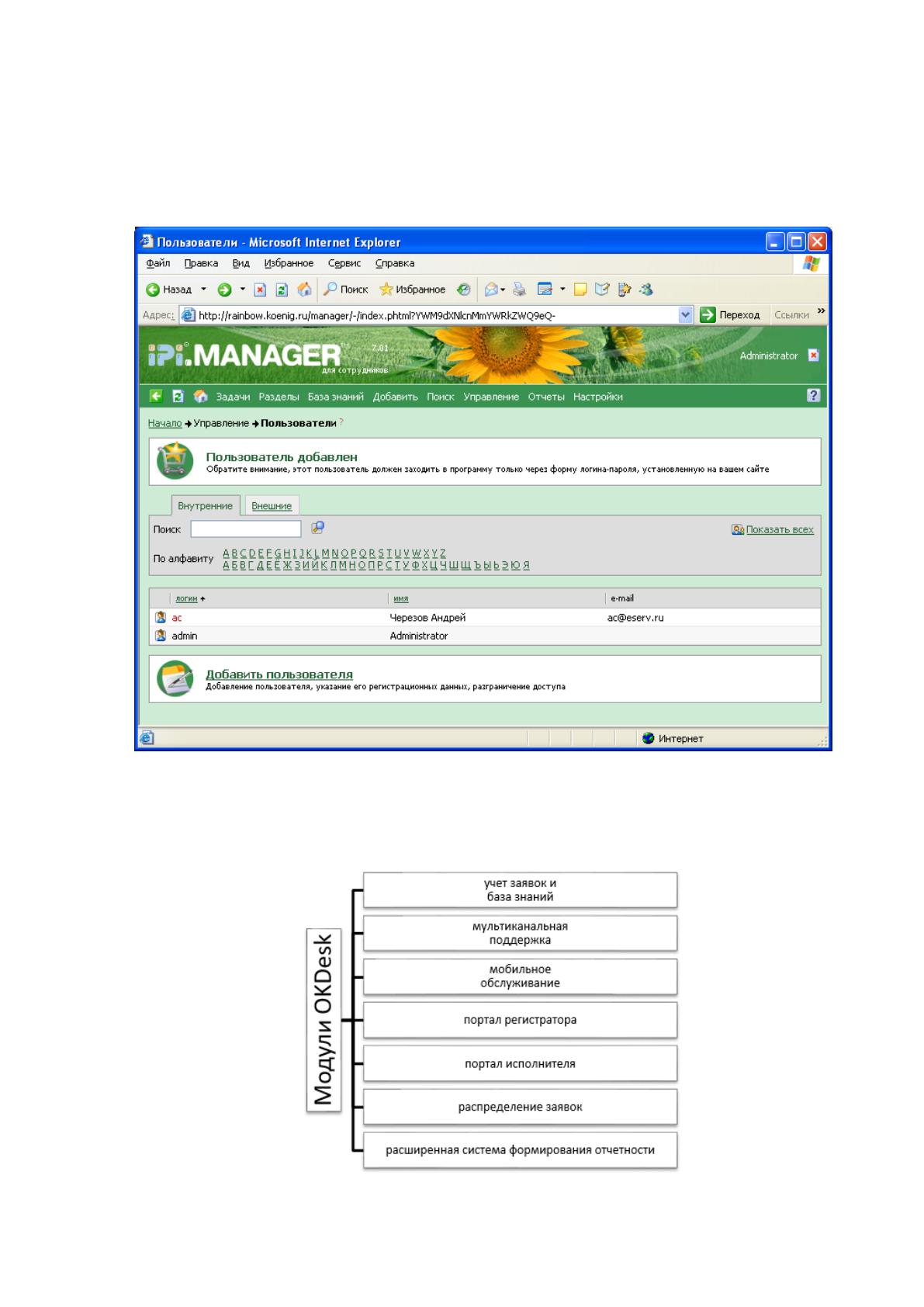Click the IE Refresh page icon
Screen dimensions: 924x1307
coord(282,289)
